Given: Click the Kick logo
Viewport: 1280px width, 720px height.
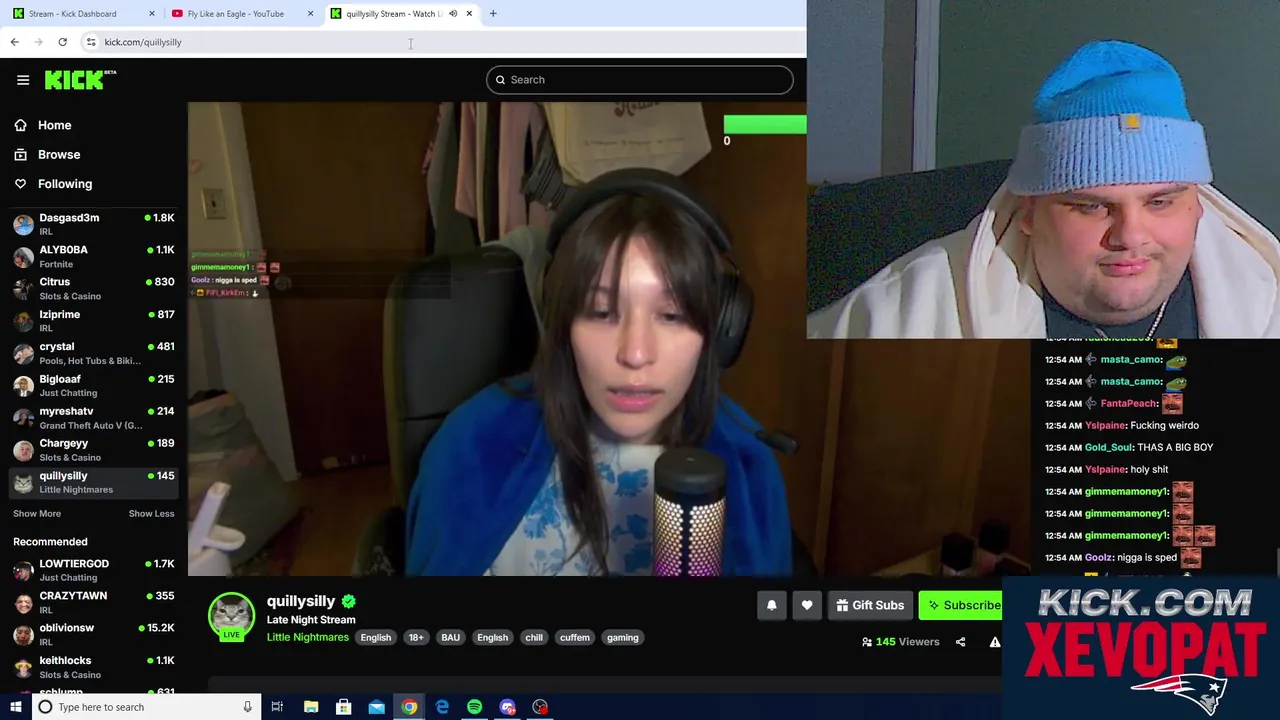Looking at the screenshot, I should [80, 80].
